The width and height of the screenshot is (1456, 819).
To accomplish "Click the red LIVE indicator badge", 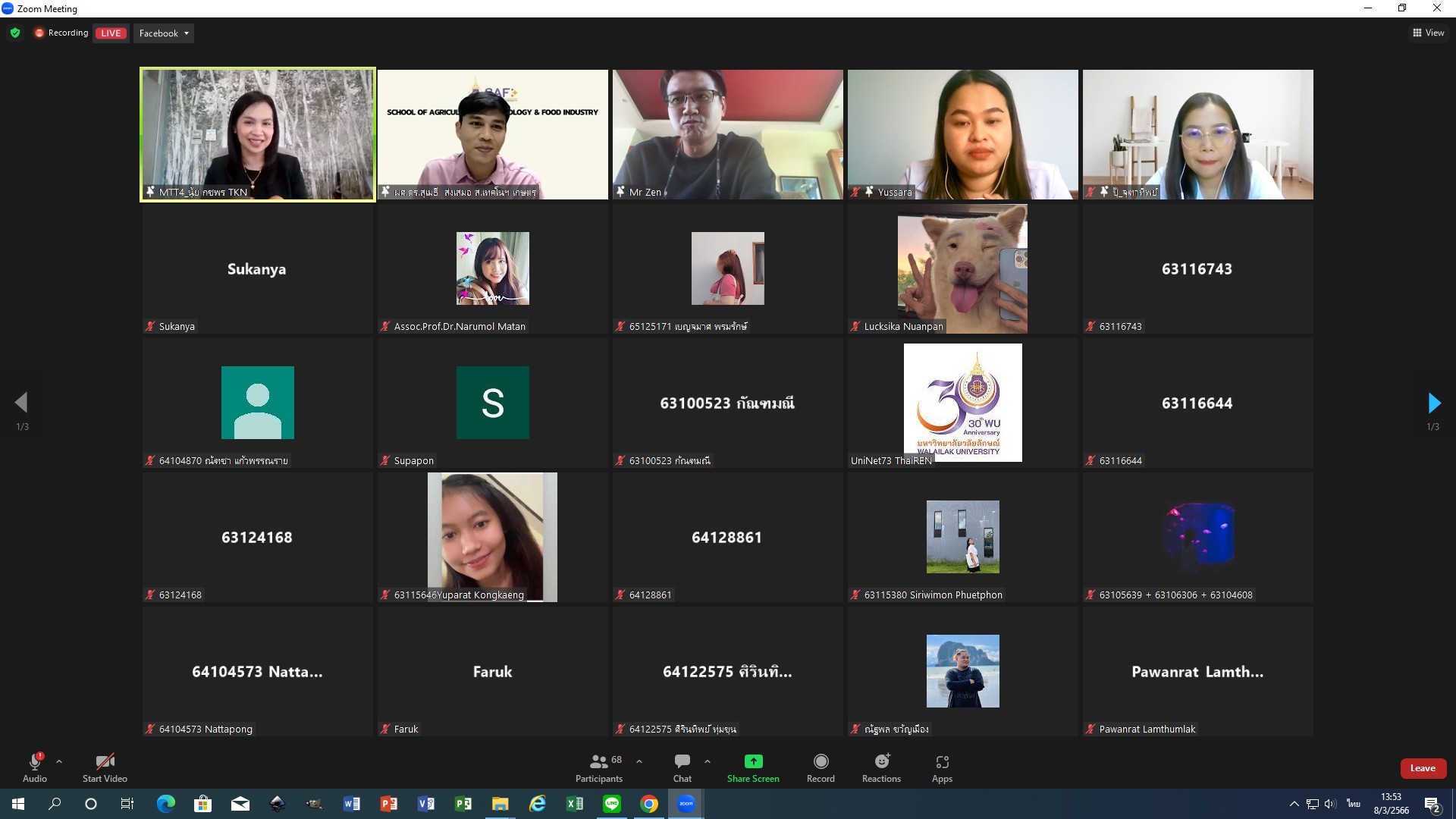I will [x=111, y=33].
